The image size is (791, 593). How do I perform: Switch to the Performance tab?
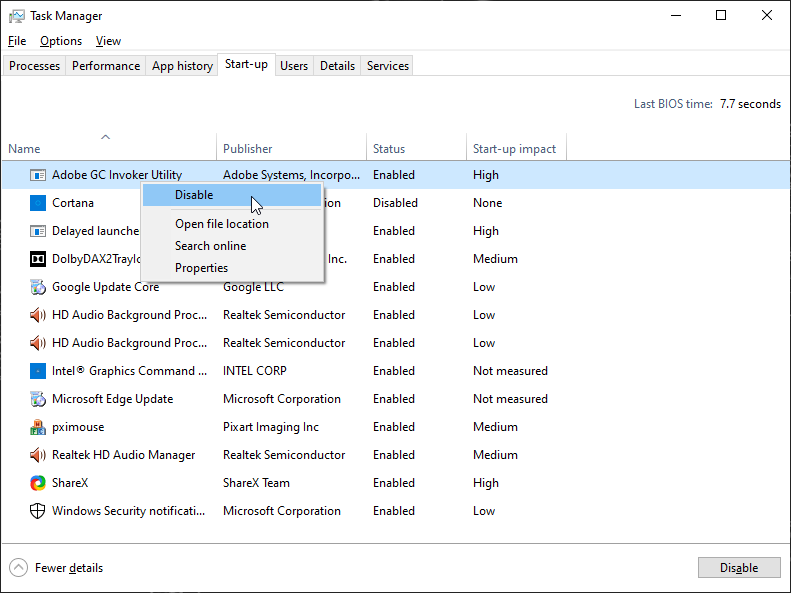pos(106,66)
